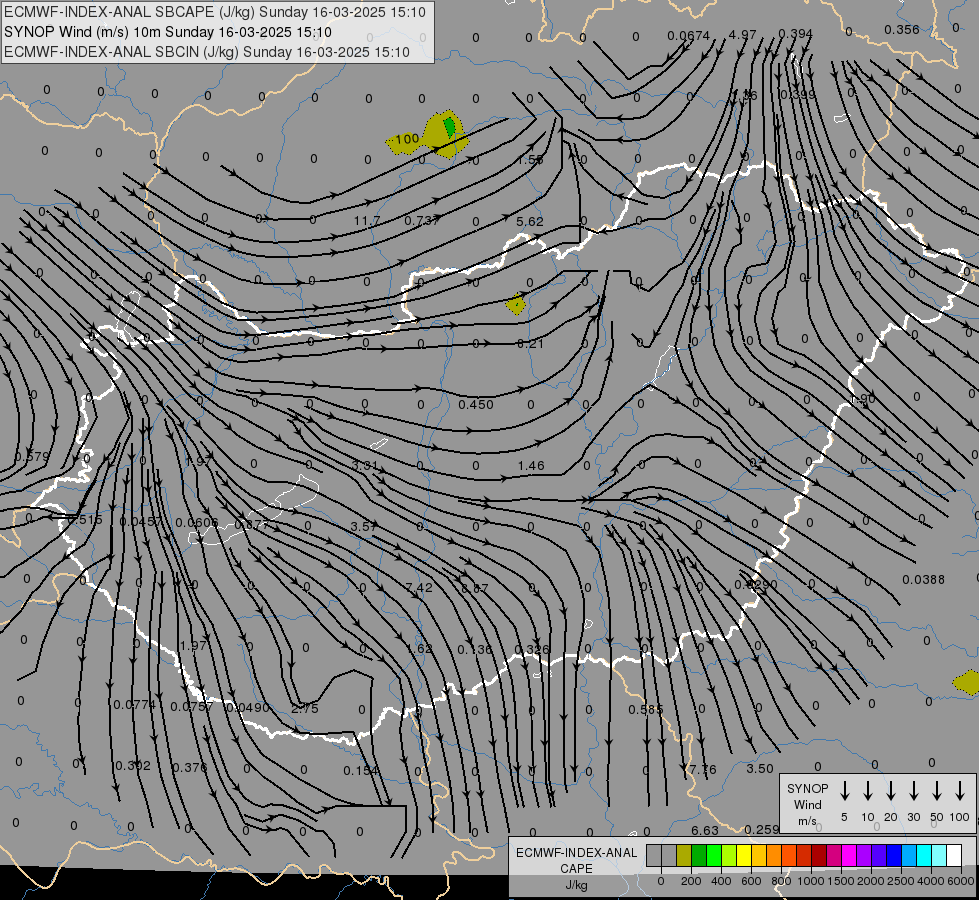Viewport: 979px width, 900px height.
Task: Click the value 7.76 on the map
Action: tap(703, 770)
